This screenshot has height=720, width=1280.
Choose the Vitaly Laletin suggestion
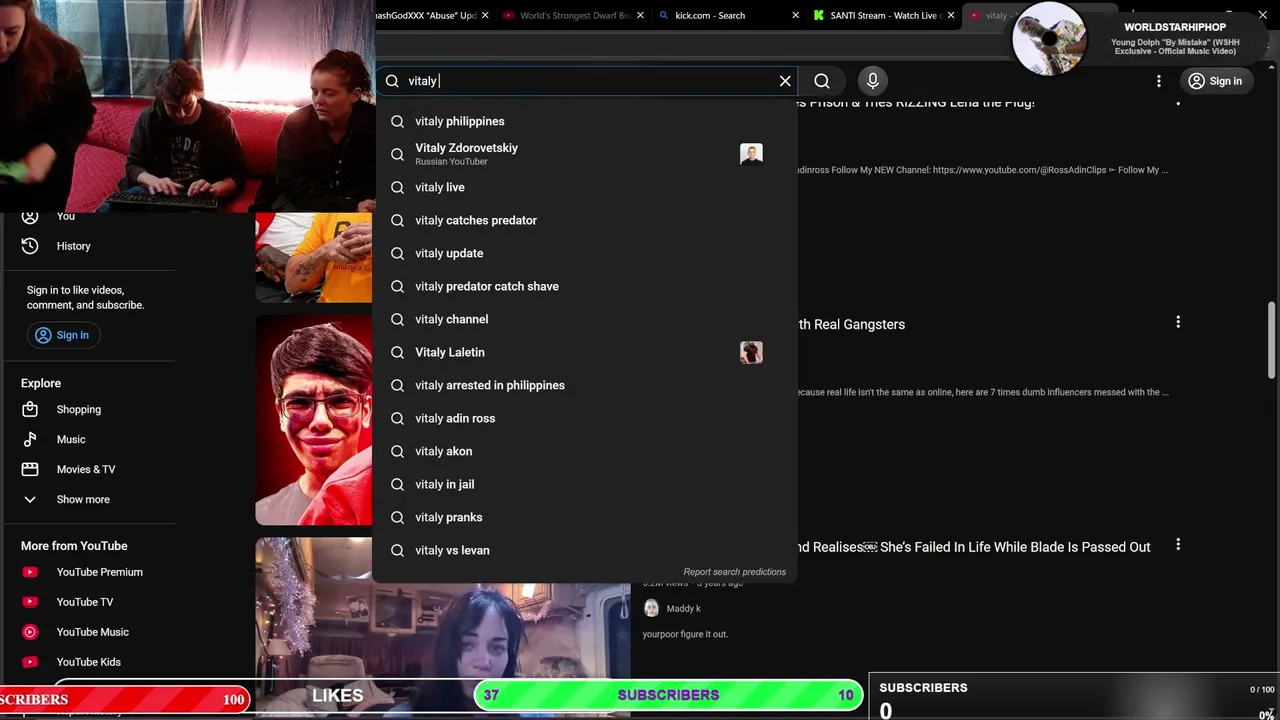[585, 352]
